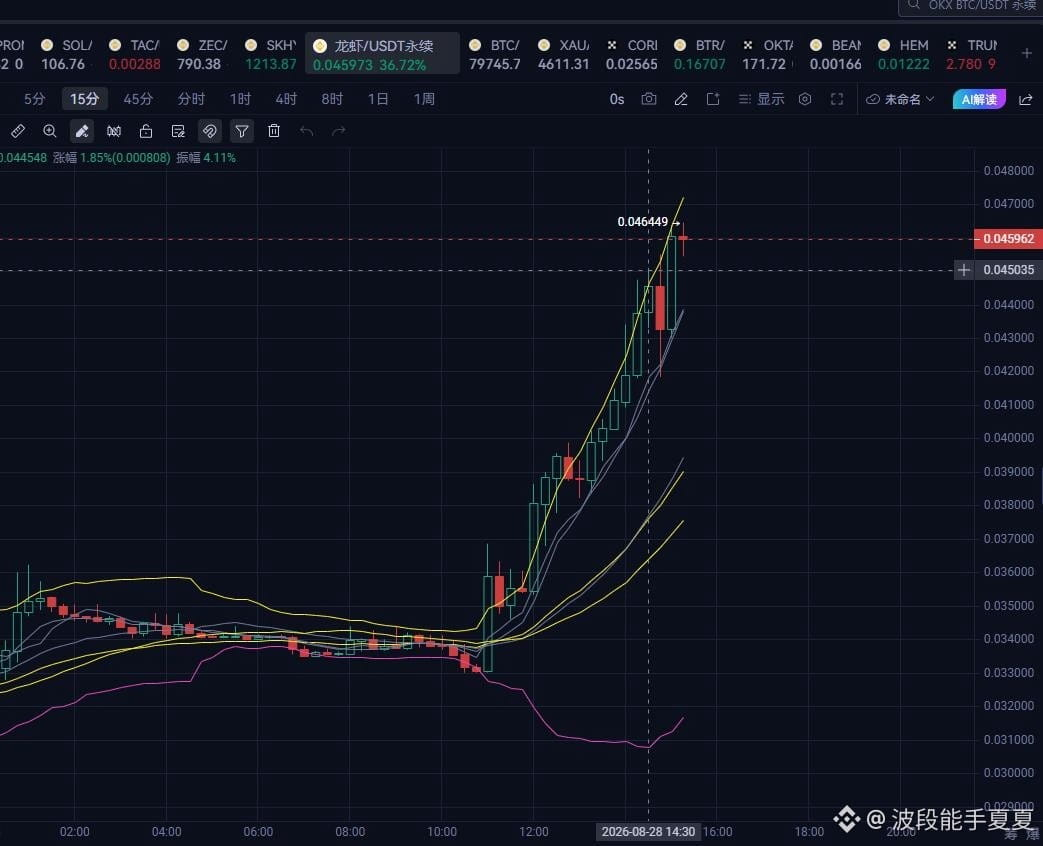The image size is (1043, 846).
Task: Select the 分时 timeframe
Action: click(x=192, y=99)
